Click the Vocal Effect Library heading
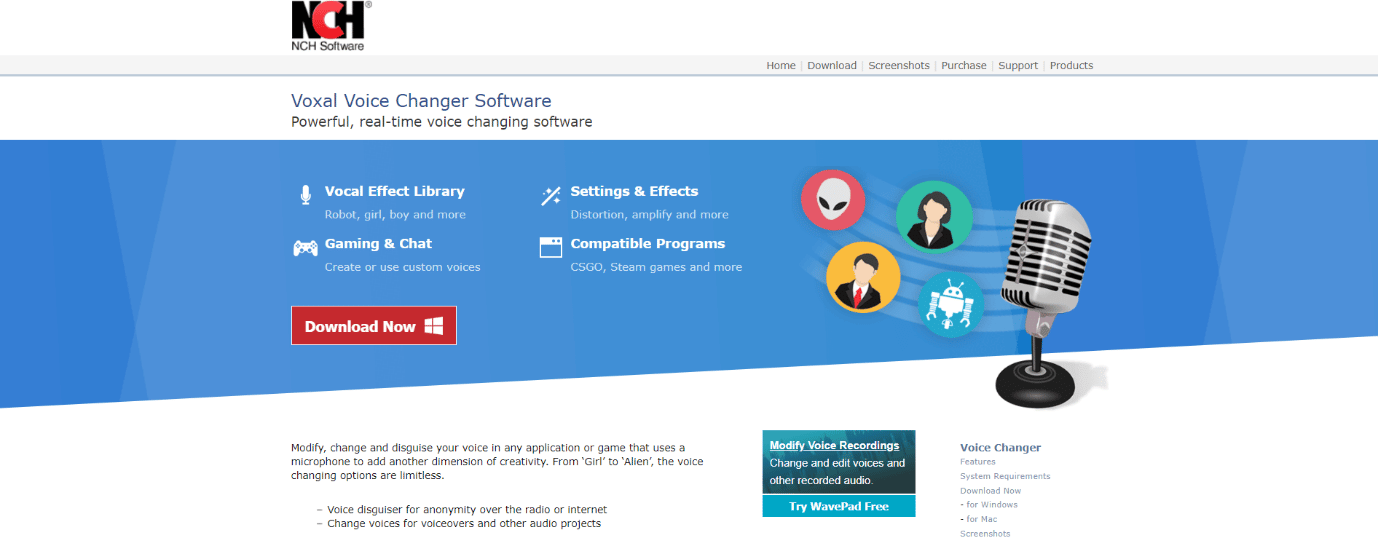 click(395, 191)
